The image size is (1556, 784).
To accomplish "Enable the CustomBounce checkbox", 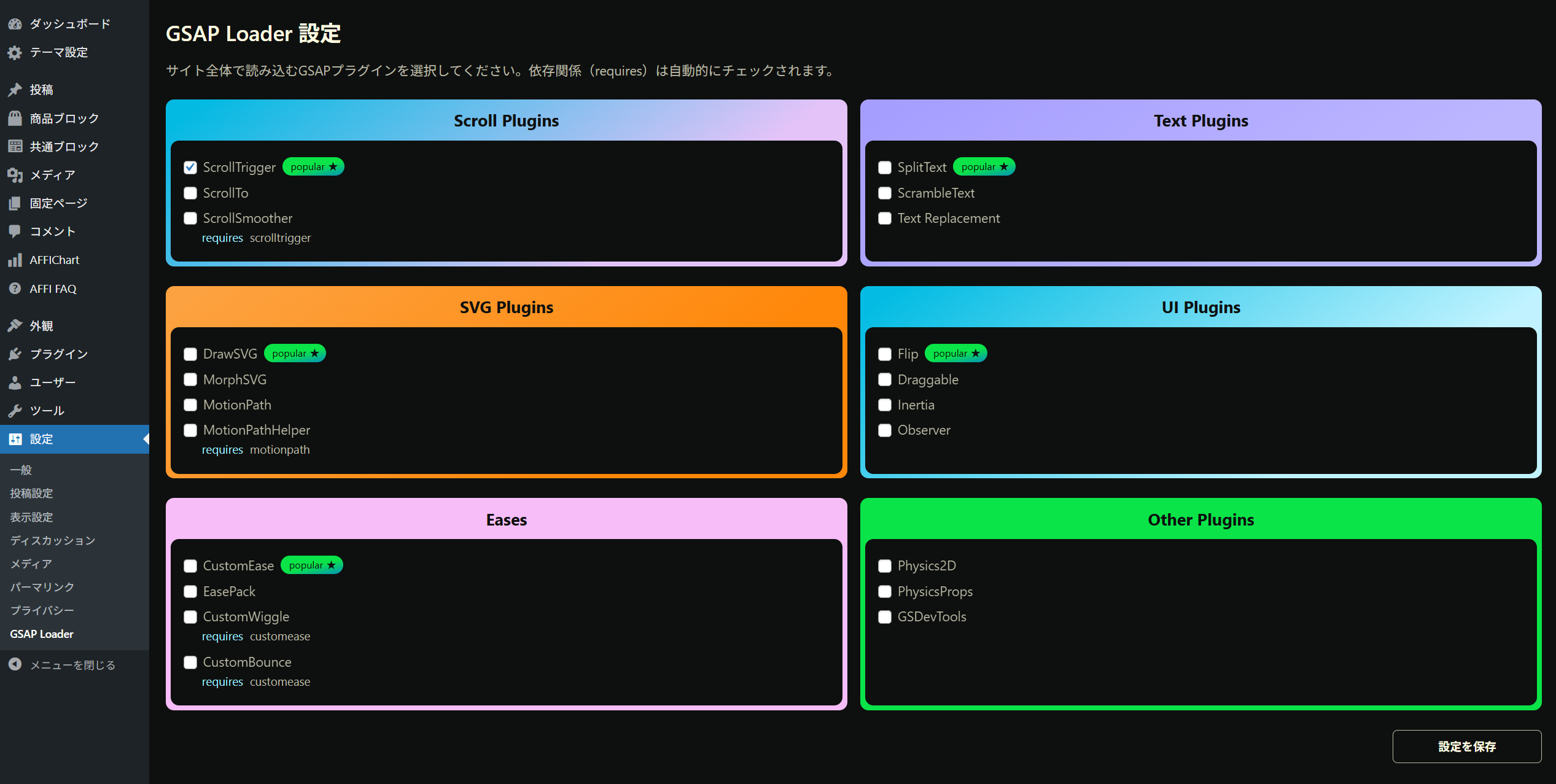I will point(190,662).
